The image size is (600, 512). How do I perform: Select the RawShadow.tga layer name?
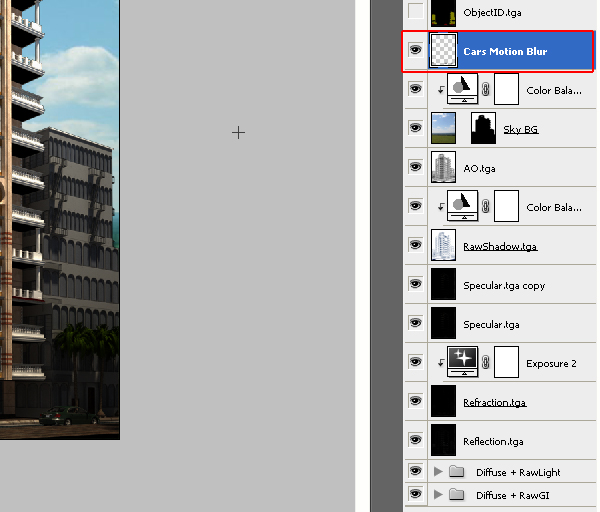coord(500,246)
